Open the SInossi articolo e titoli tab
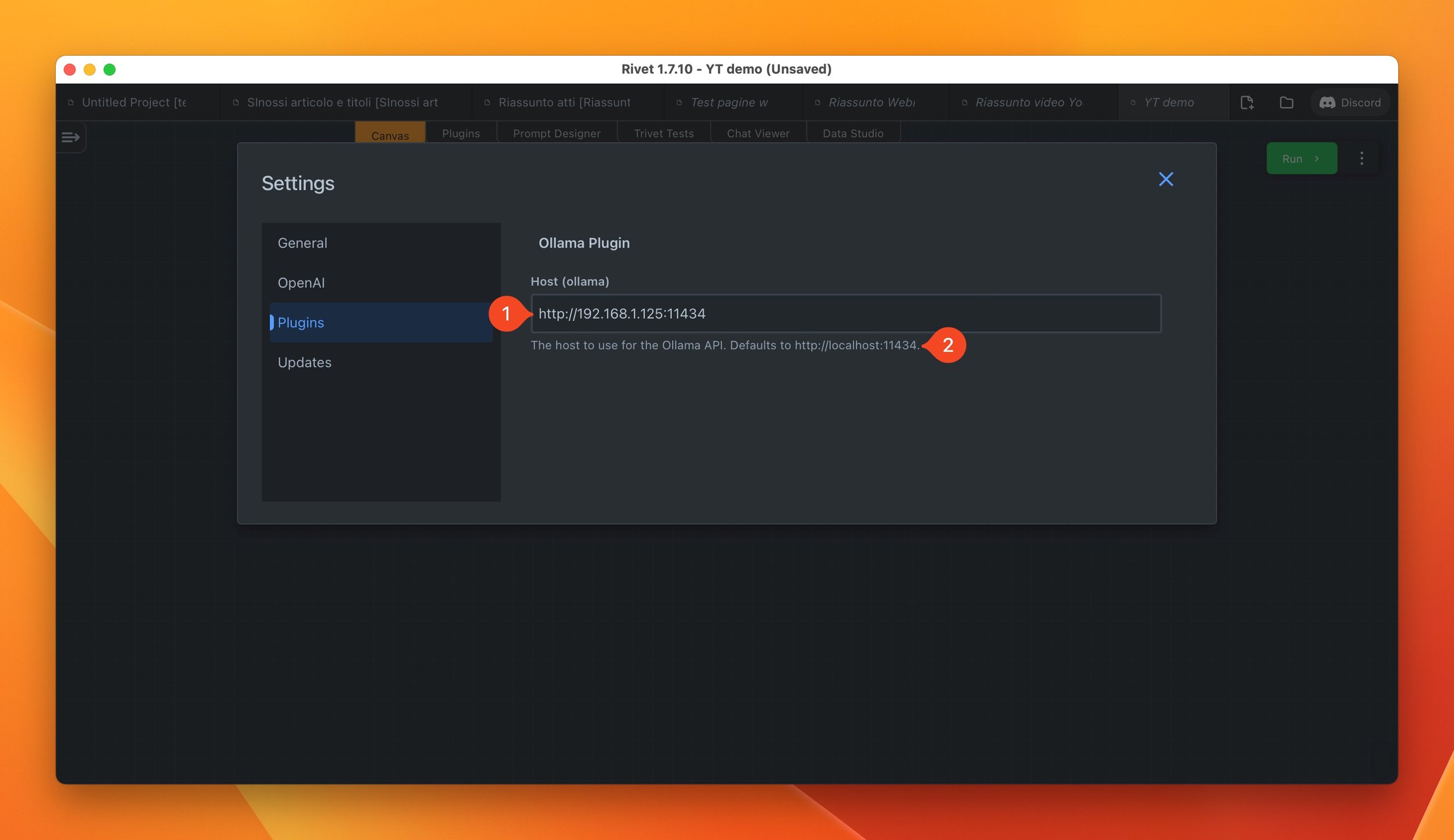This screenshot has width=1454, height=840. pyautogui.click(x=346, y=102)
